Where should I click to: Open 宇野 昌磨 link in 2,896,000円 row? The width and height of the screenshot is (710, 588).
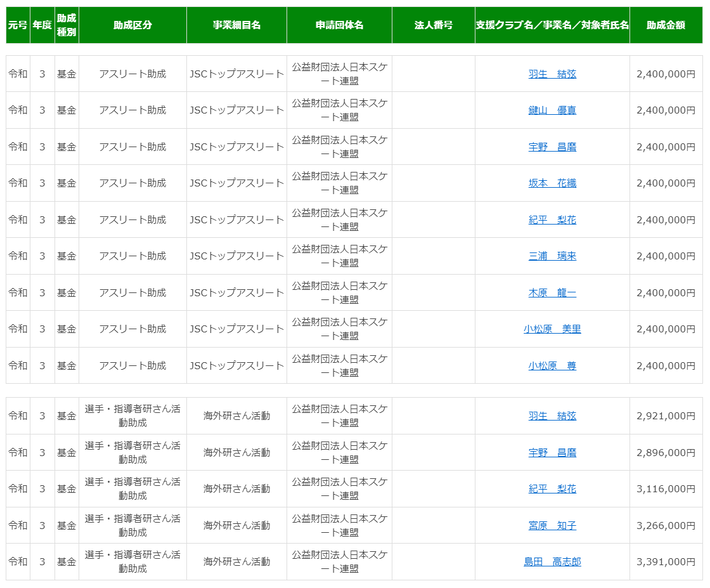[x=552, y=452]
